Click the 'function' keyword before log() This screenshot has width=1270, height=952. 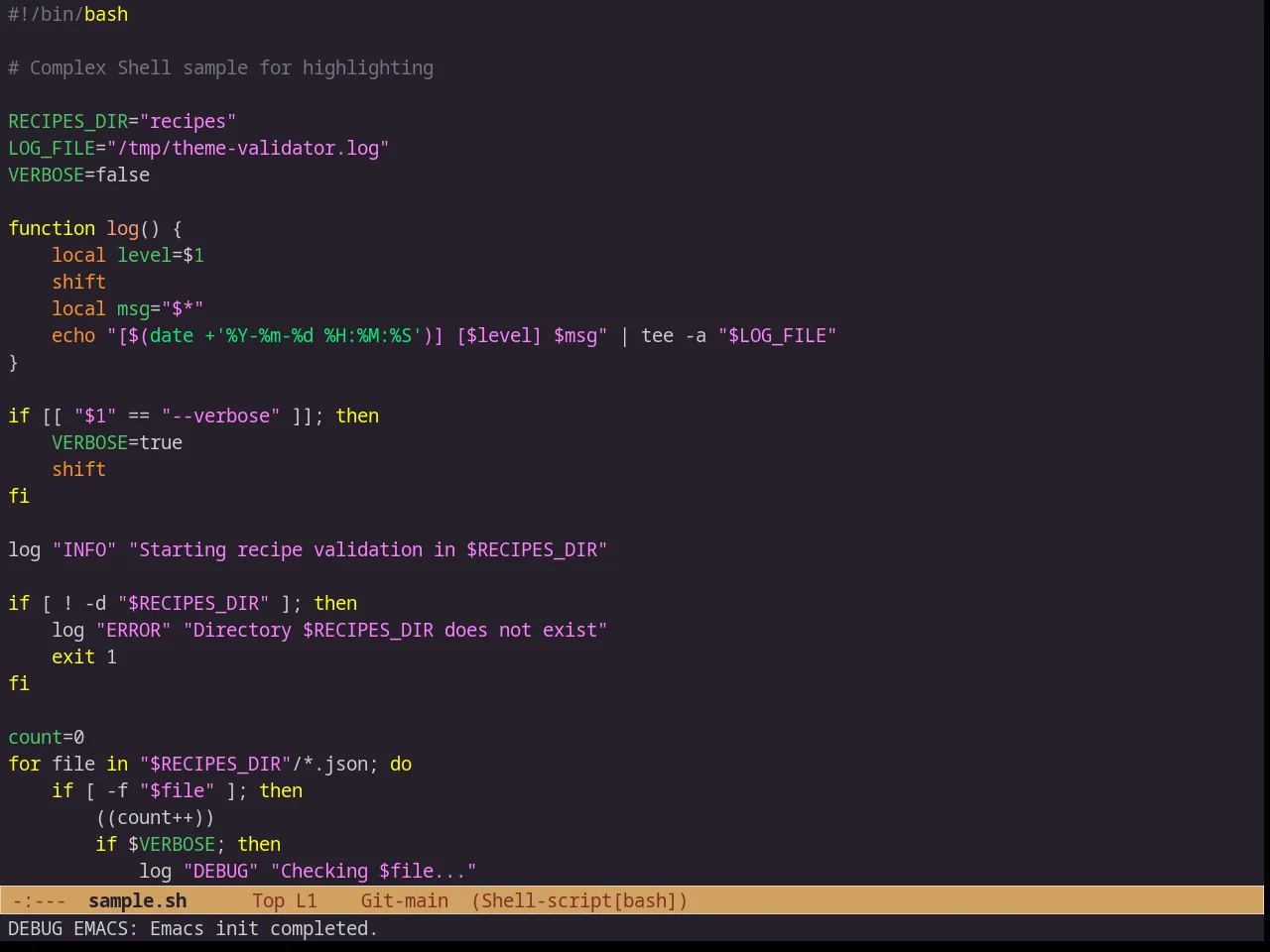[x=52, y=228]
